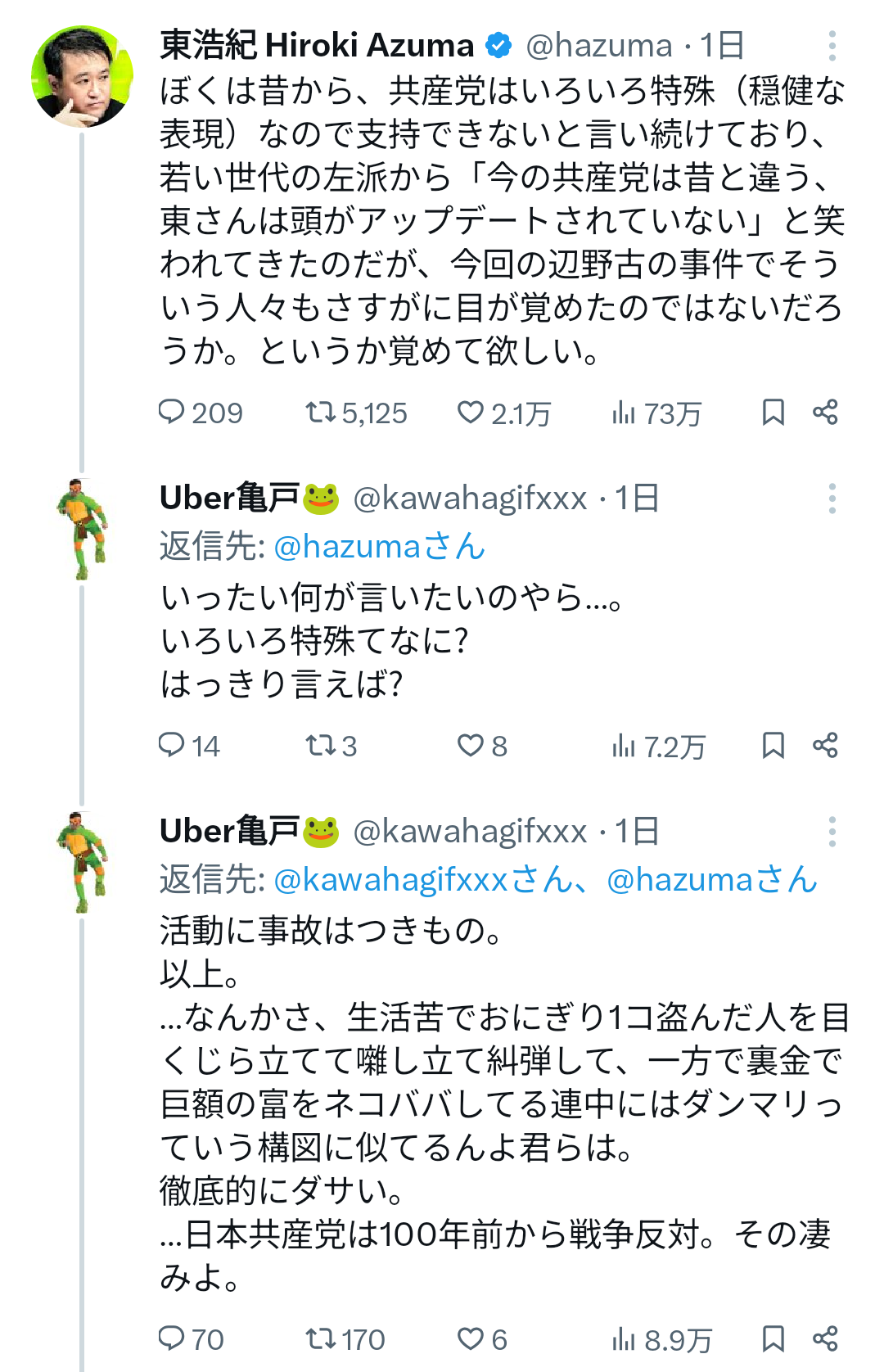884x1372 pixels.
Task: Open the @hazumaさん mention link in first reply
Action: 379,546
